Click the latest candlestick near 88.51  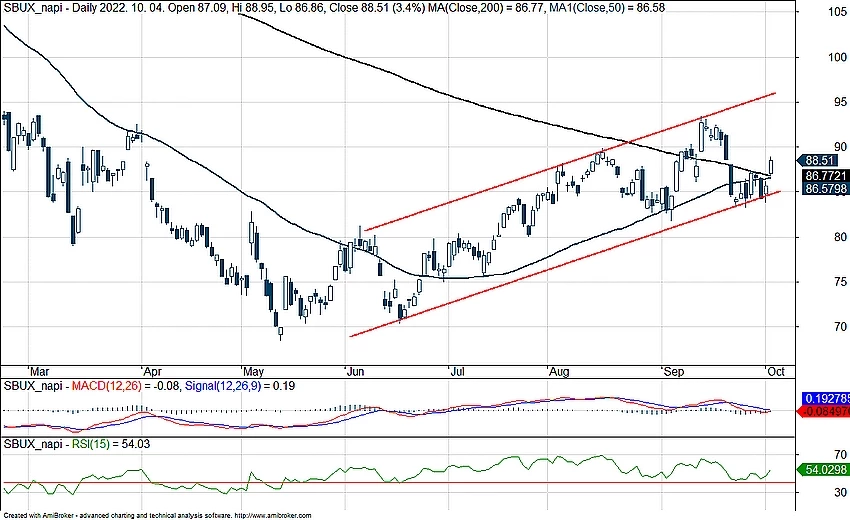click(771, 165)
